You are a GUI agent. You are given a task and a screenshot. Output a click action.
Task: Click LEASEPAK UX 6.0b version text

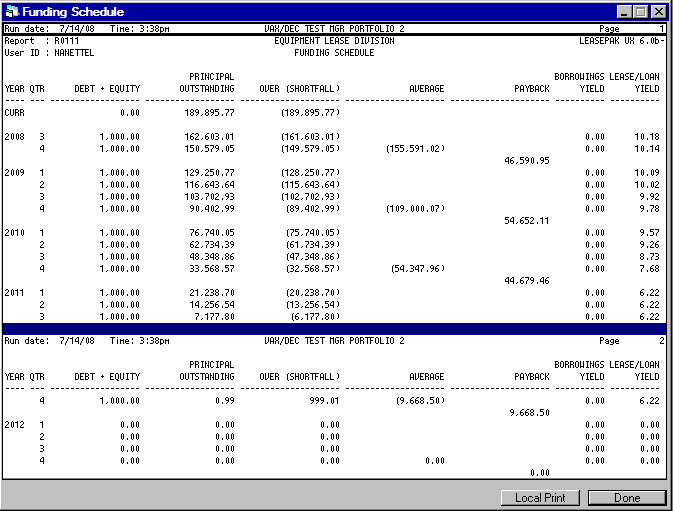coord(621,41)
